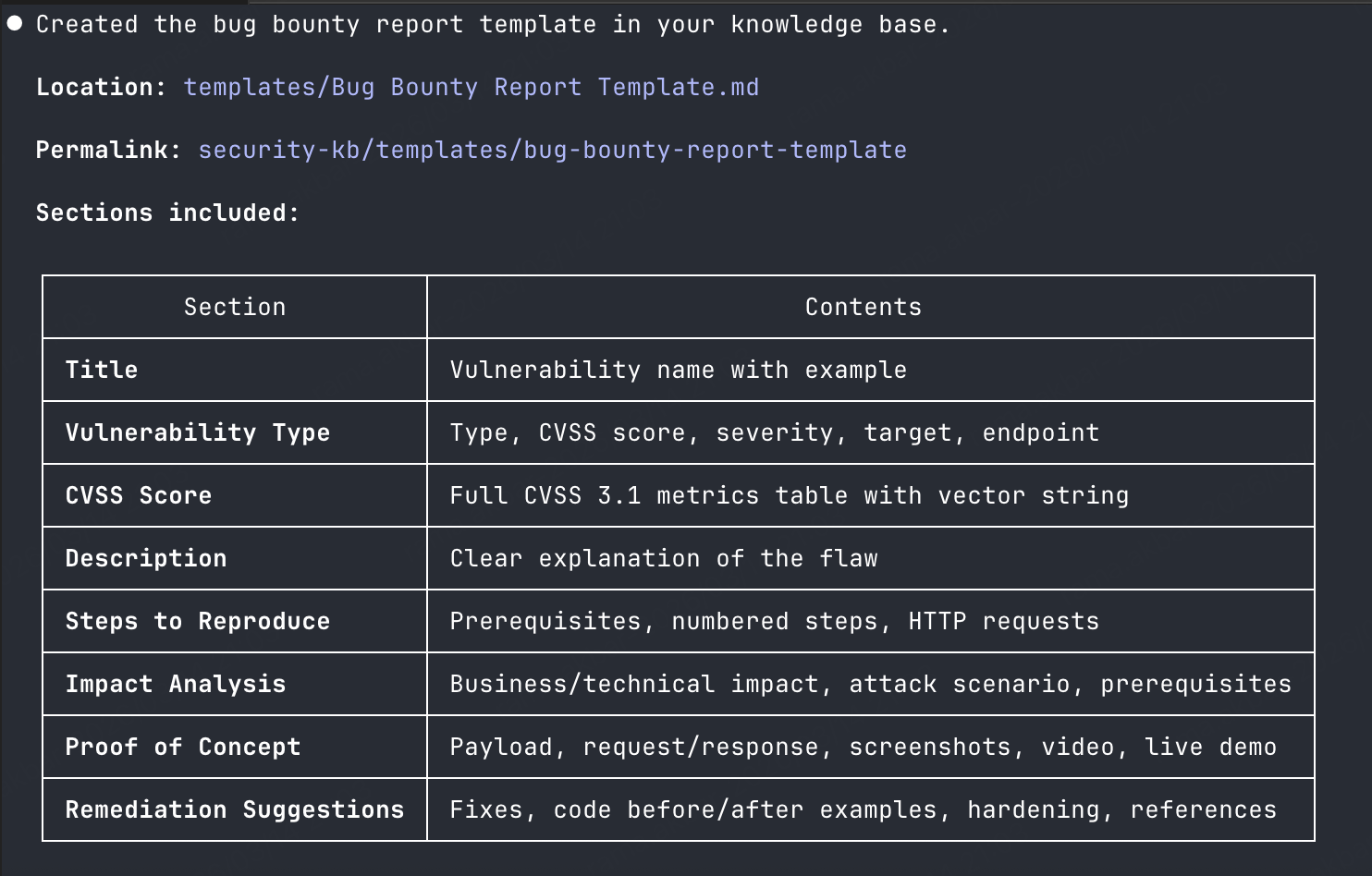The image size is (1372, 876).
Task: Click the "Section" column header
Action: point(235,307)
